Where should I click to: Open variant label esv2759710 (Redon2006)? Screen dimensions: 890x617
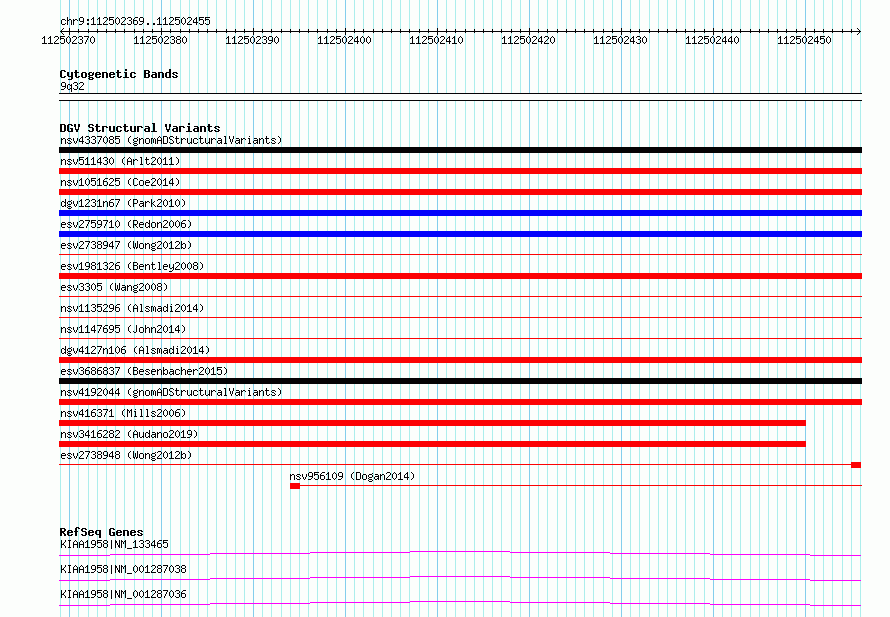(126, 224)
